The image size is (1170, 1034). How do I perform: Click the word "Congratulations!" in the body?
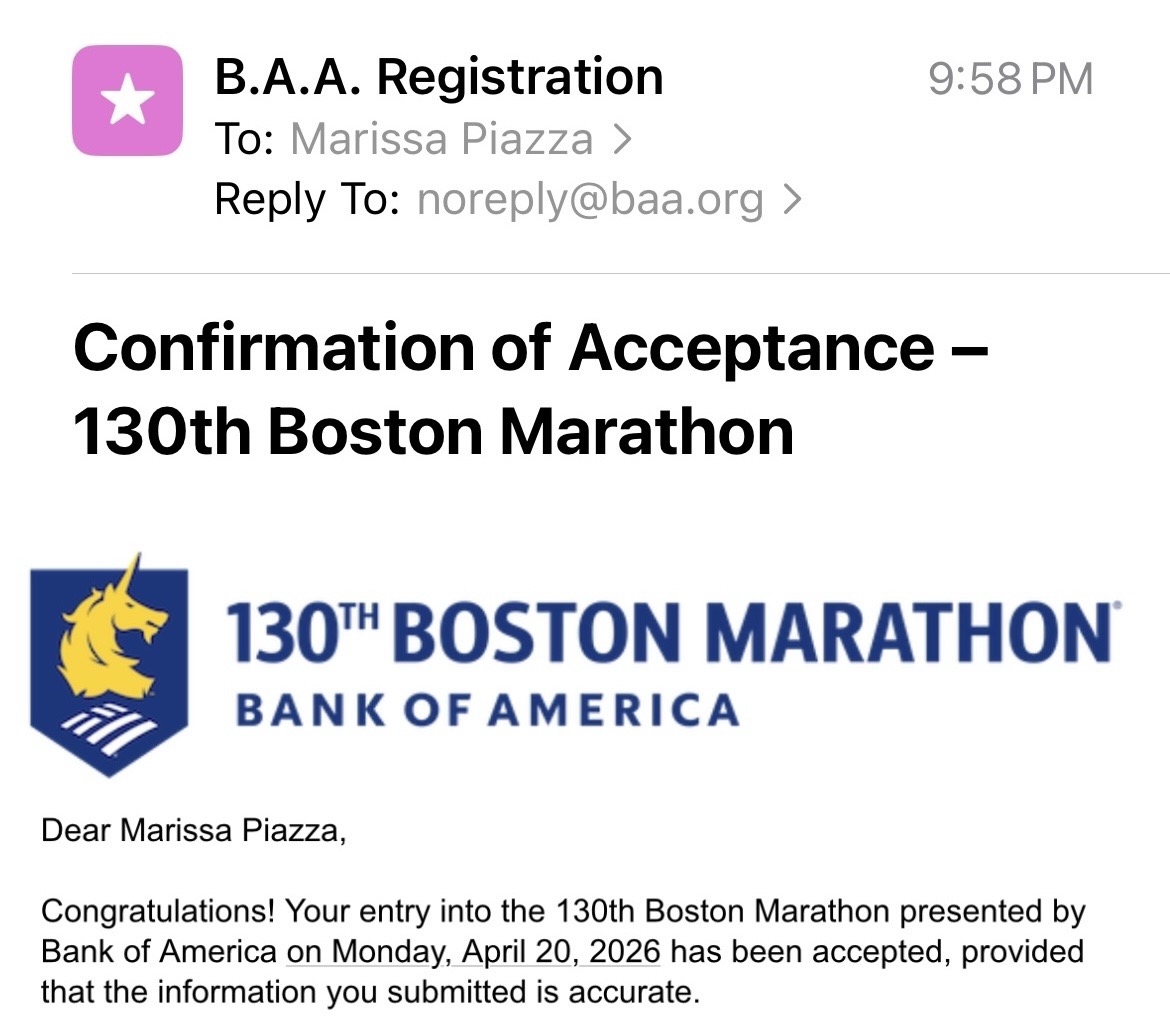pyautogui.click(x=158, y=911)
